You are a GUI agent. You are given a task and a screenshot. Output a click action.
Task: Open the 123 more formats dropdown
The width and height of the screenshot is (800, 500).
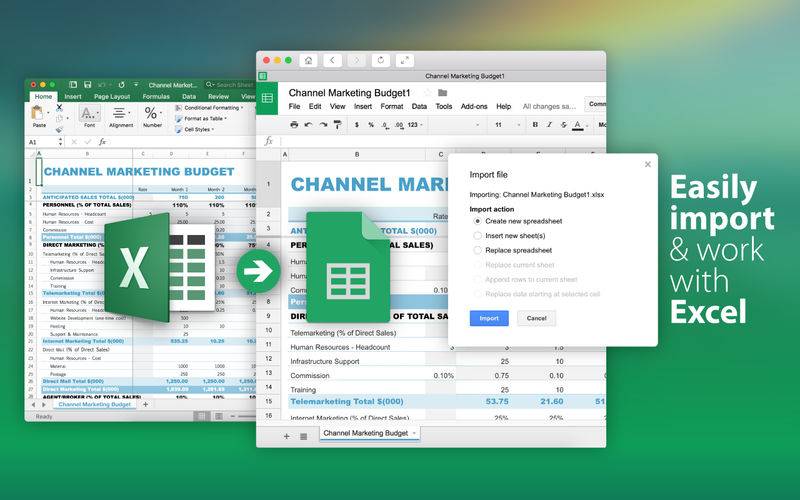[x=415, y=124]
